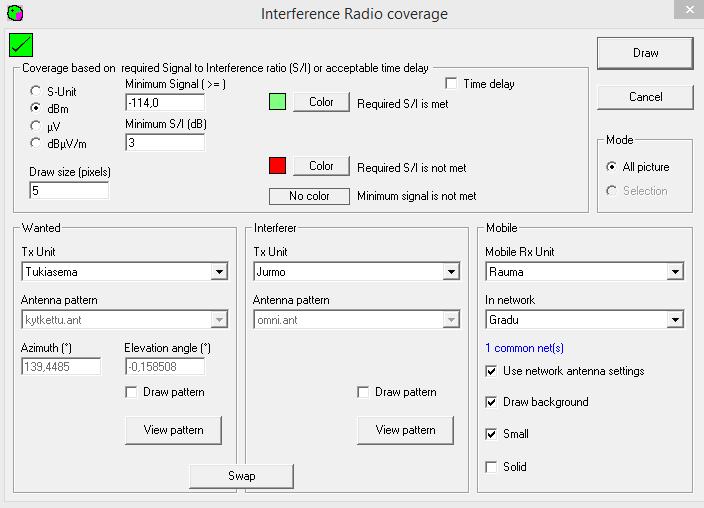The image size is (704, 508).
Task: Click Color button for Required S/I is met
Action: click(321, 102)
